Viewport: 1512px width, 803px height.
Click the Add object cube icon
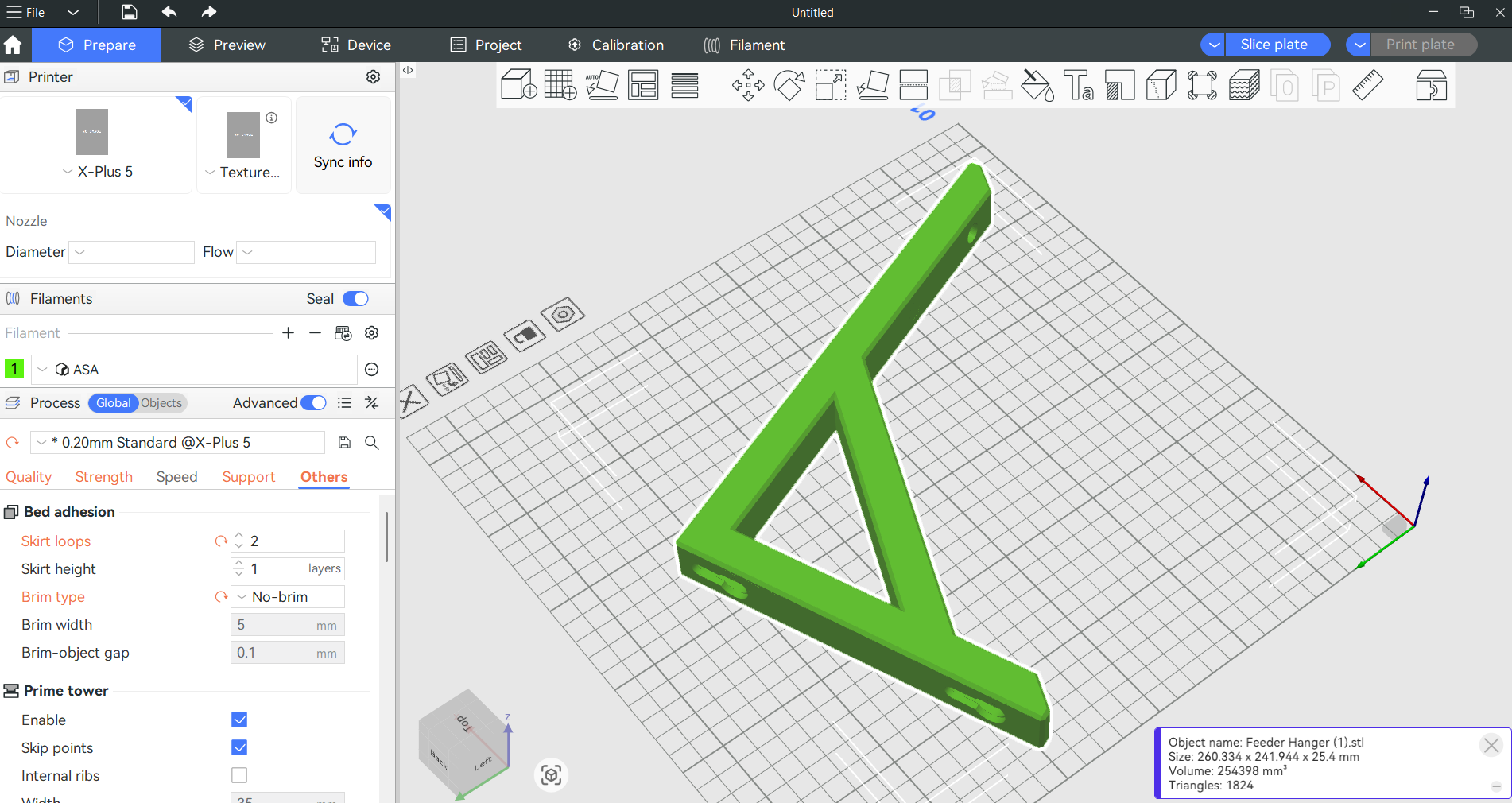click(518, 85)
